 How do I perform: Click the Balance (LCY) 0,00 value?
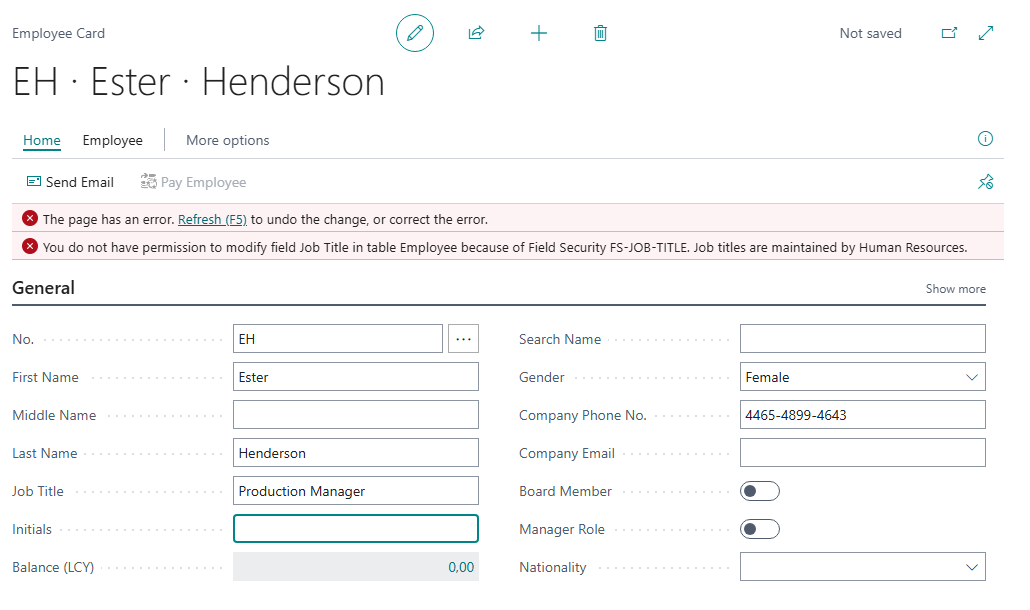(x=460, y=567)
